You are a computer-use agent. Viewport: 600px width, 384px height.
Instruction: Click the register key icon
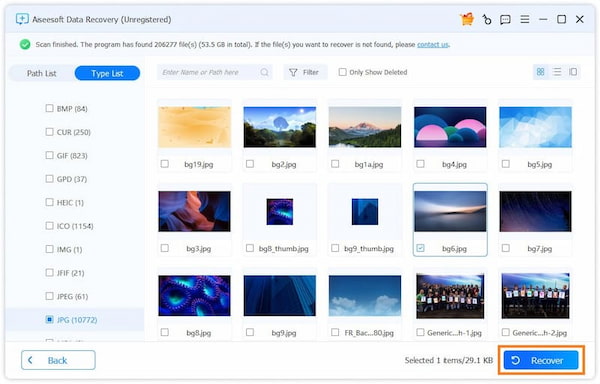click(487, 20)
